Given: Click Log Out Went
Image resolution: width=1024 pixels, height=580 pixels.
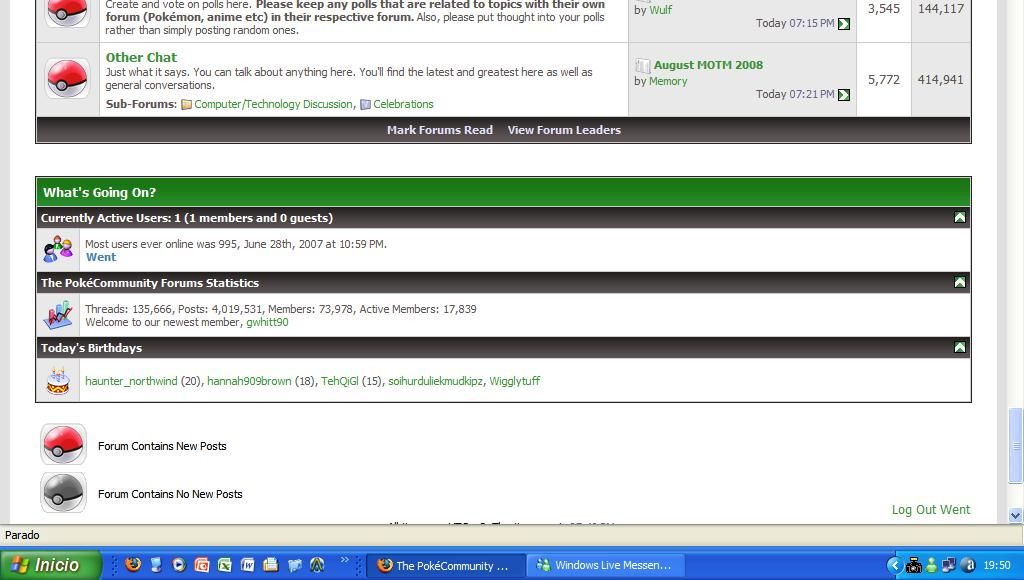Looking at the screenshot, I should 931,509.
